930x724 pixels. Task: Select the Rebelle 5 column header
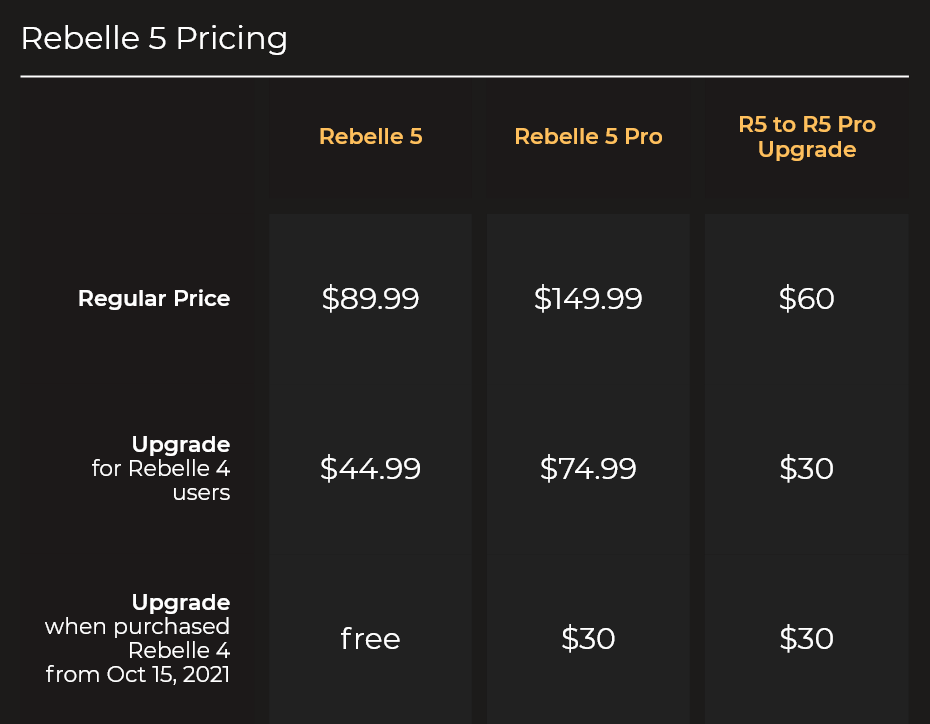371,136
